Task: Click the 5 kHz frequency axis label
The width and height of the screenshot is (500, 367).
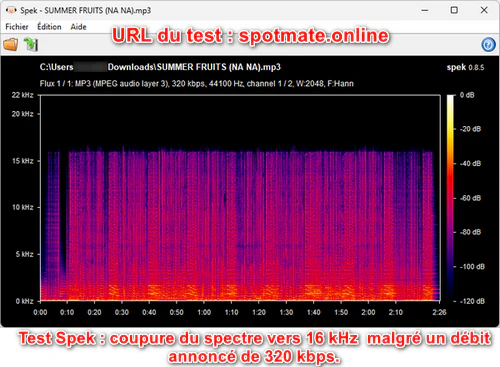Action: [24, 254]
